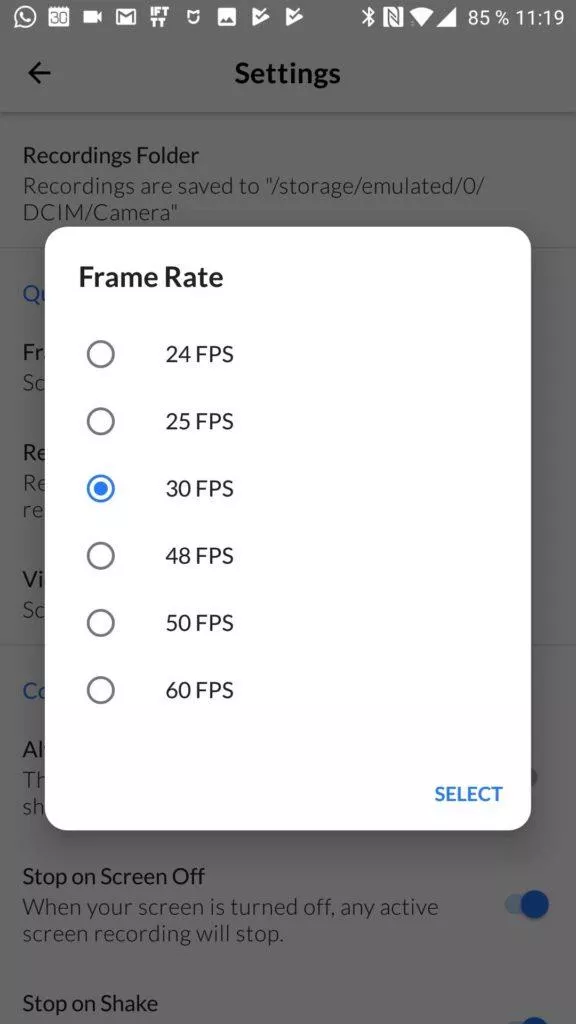Open the Gmail notification icon
Screen dimensions: 576x1024
point(126,18)
